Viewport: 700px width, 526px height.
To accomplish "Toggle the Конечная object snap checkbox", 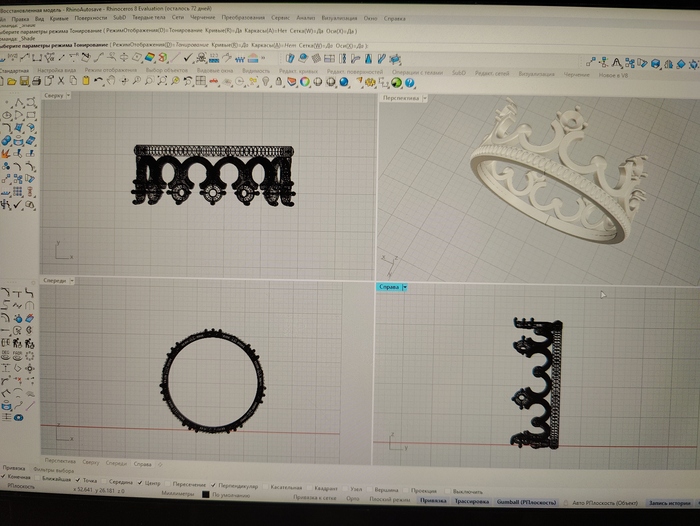I will click(x=4, y=478).
